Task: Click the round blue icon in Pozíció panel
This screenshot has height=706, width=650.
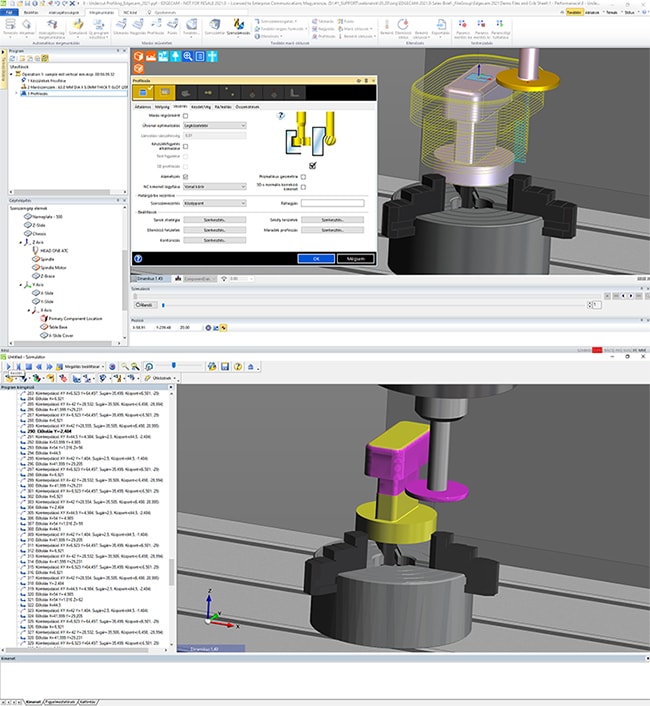Action: (x=208, y=328)
